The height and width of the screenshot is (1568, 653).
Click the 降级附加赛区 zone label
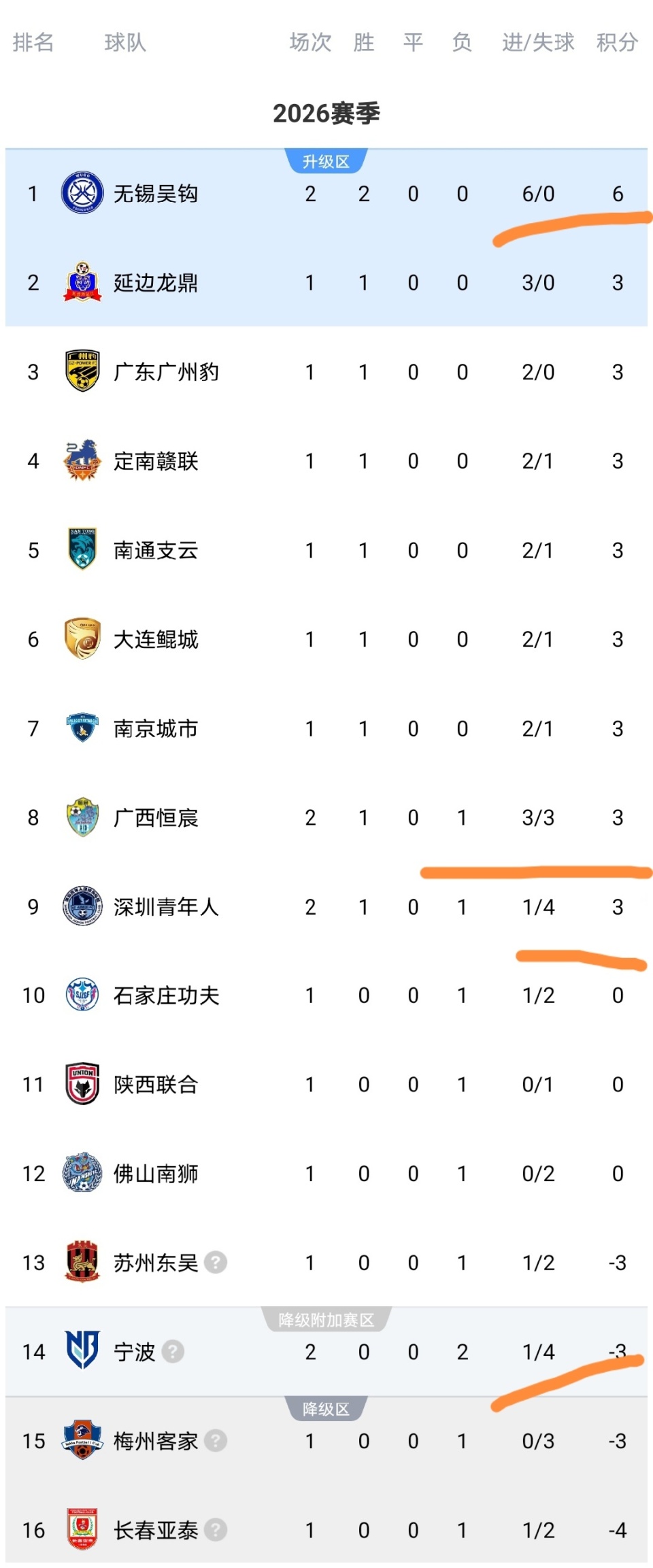pos(326,1320)
